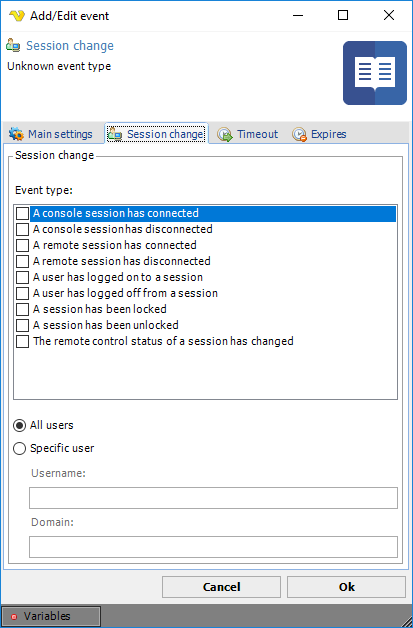Check 'A user has logged on to a session'

point(22,278)
